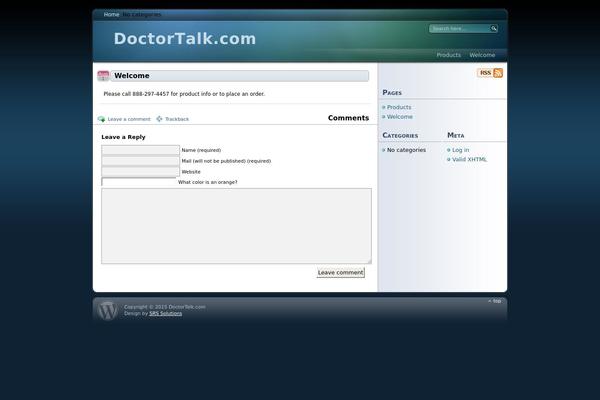Image resolution: width=600 pixels, height=400 pixels.
Task: Click the phone number text 888-297-4457
Action: point(150,94)
